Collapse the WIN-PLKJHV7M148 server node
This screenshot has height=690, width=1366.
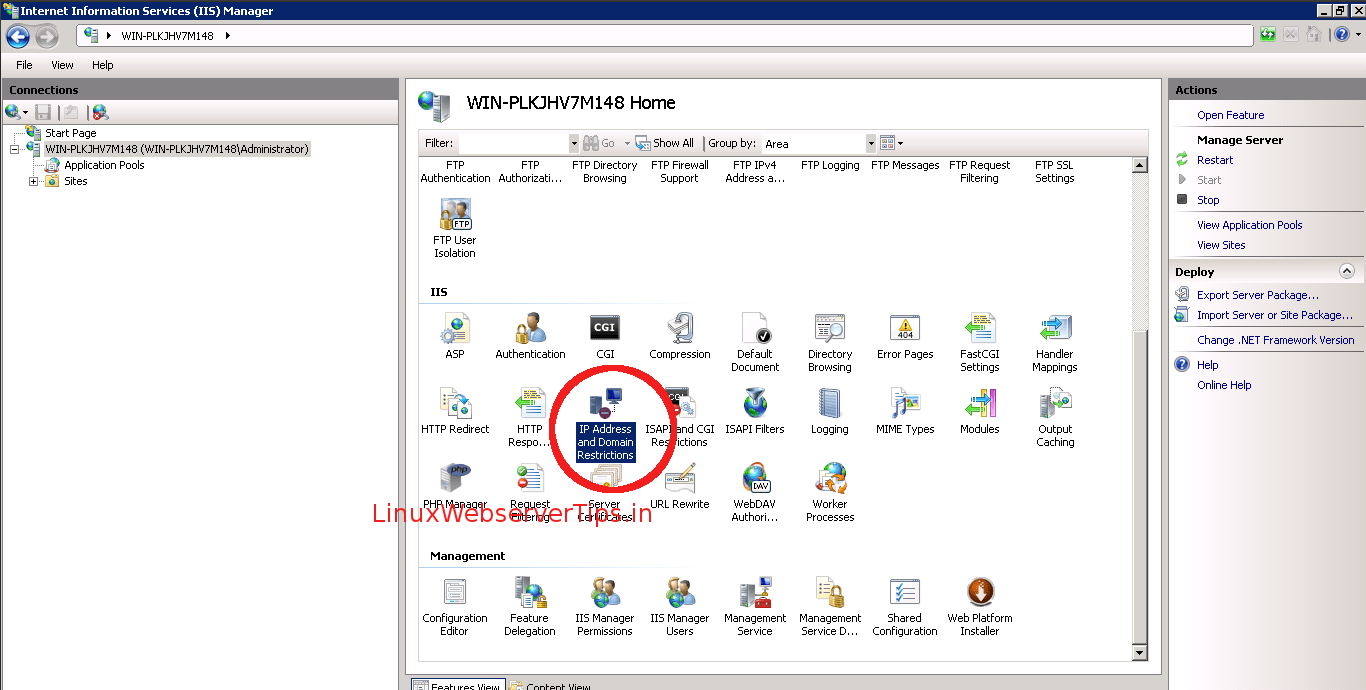pyautogui.click(x=15, y=149)
